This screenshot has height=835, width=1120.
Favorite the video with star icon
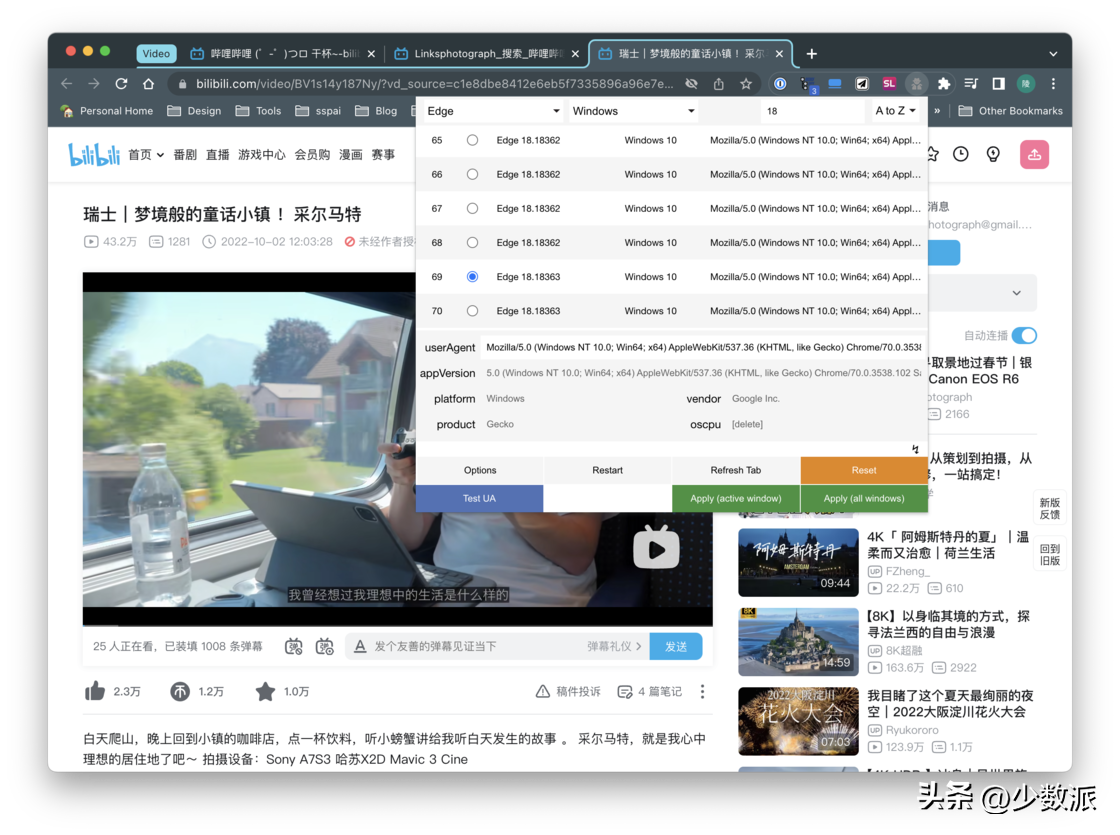point(265,691)
